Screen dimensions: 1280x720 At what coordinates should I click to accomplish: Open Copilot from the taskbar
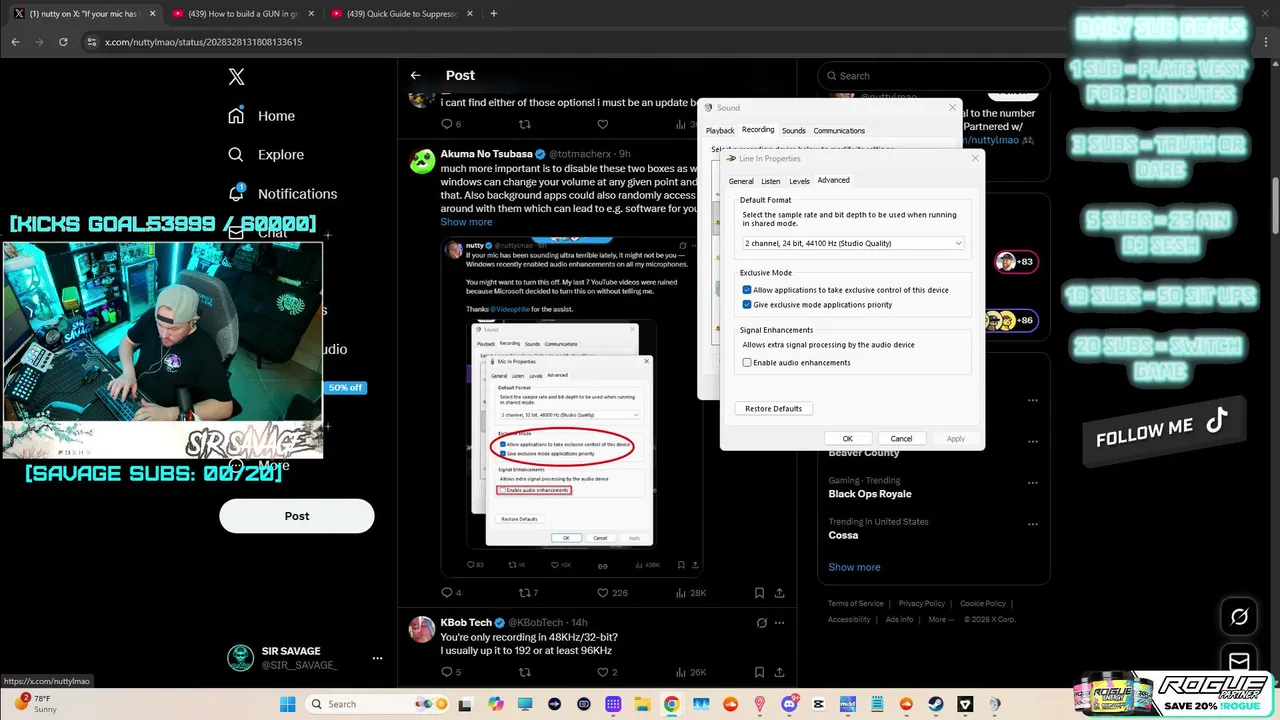pos(496,704)
